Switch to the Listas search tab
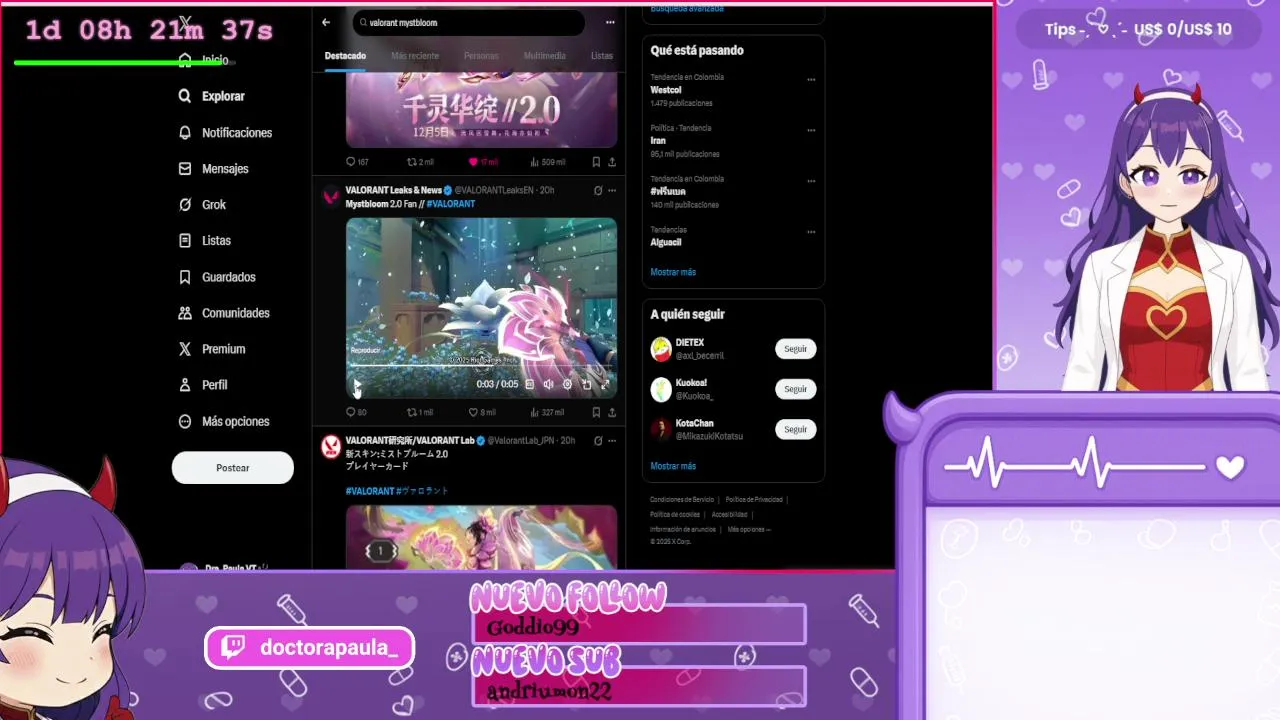Viewport: 1280px width, 720px height. pyautogui.click(x=602, y=56)
